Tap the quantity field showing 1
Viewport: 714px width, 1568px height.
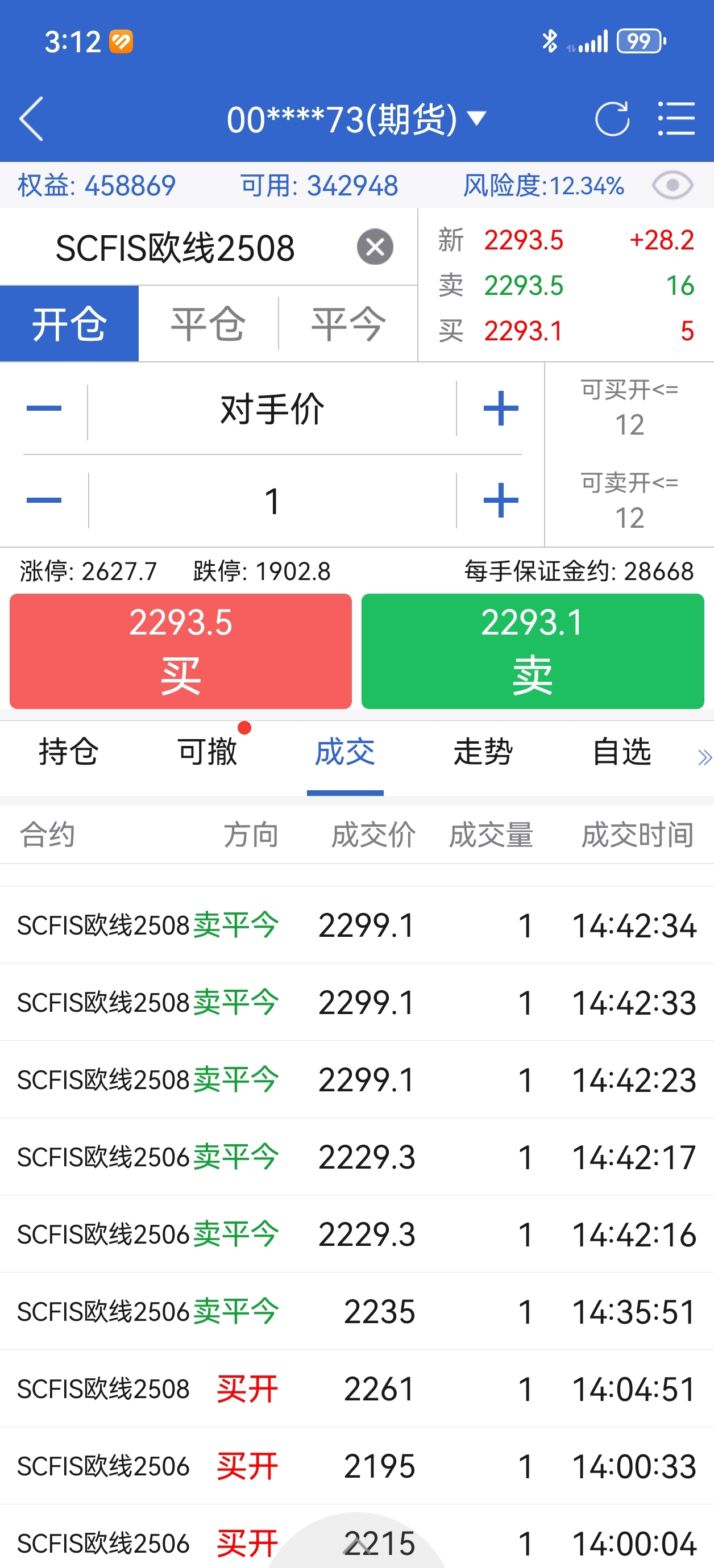[x=272, y=501]
